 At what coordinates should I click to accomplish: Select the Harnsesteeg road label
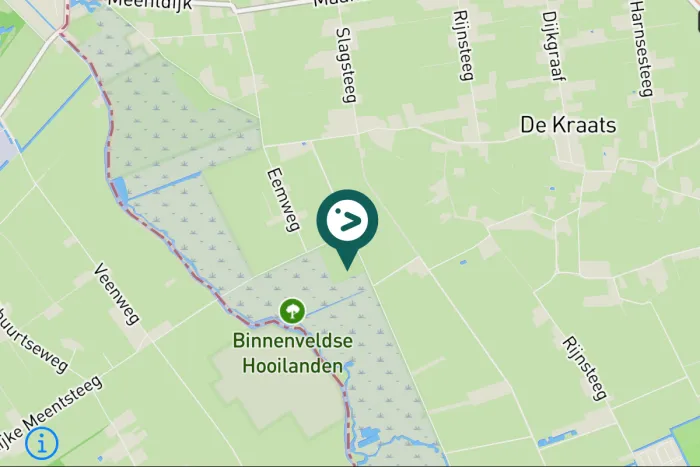pos(642,48)
